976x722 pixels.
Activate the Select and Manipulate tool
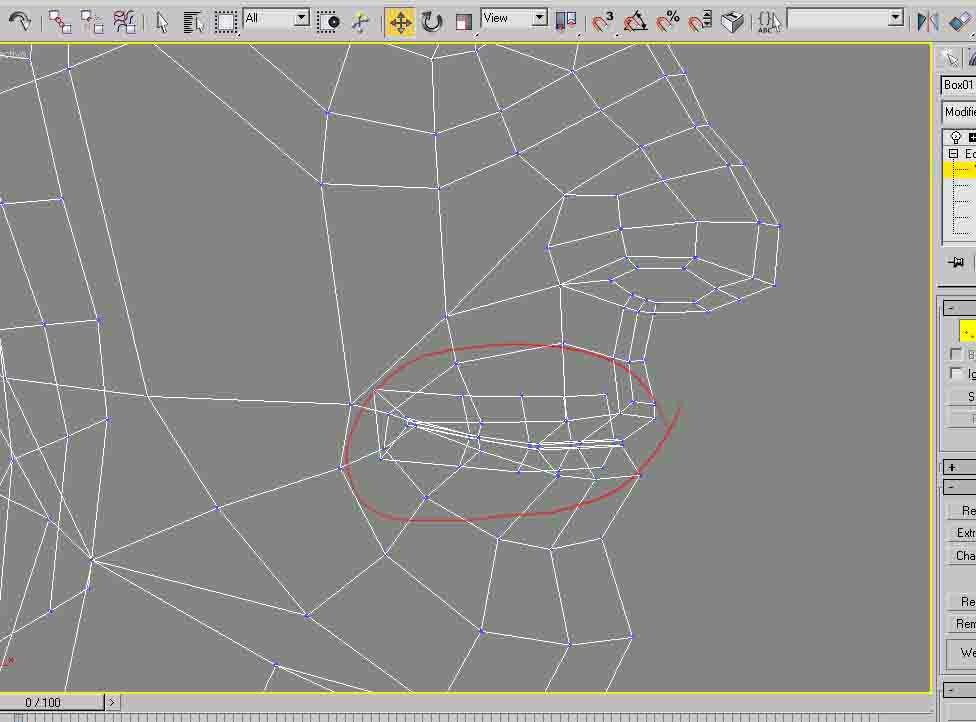(360, 22)
